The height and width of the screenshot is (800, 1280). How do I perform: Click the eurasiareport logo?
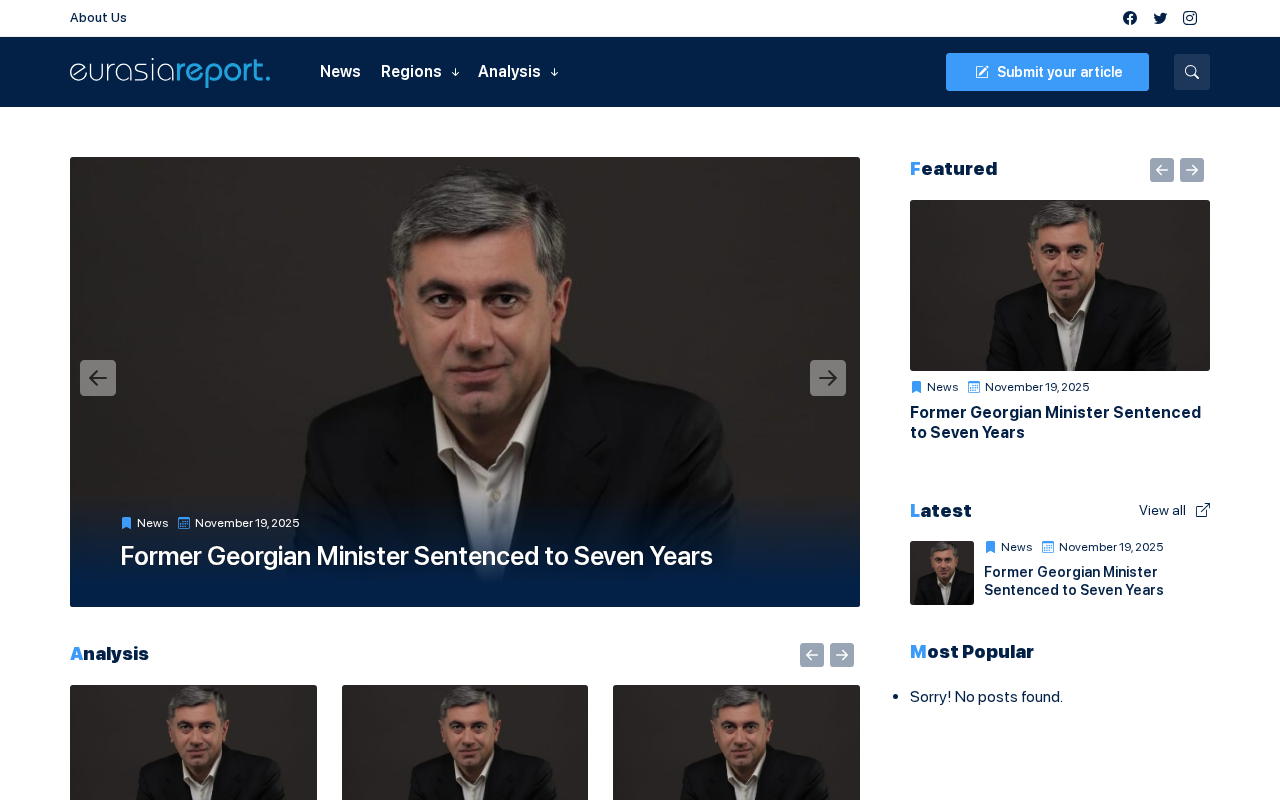click(170, 72)
